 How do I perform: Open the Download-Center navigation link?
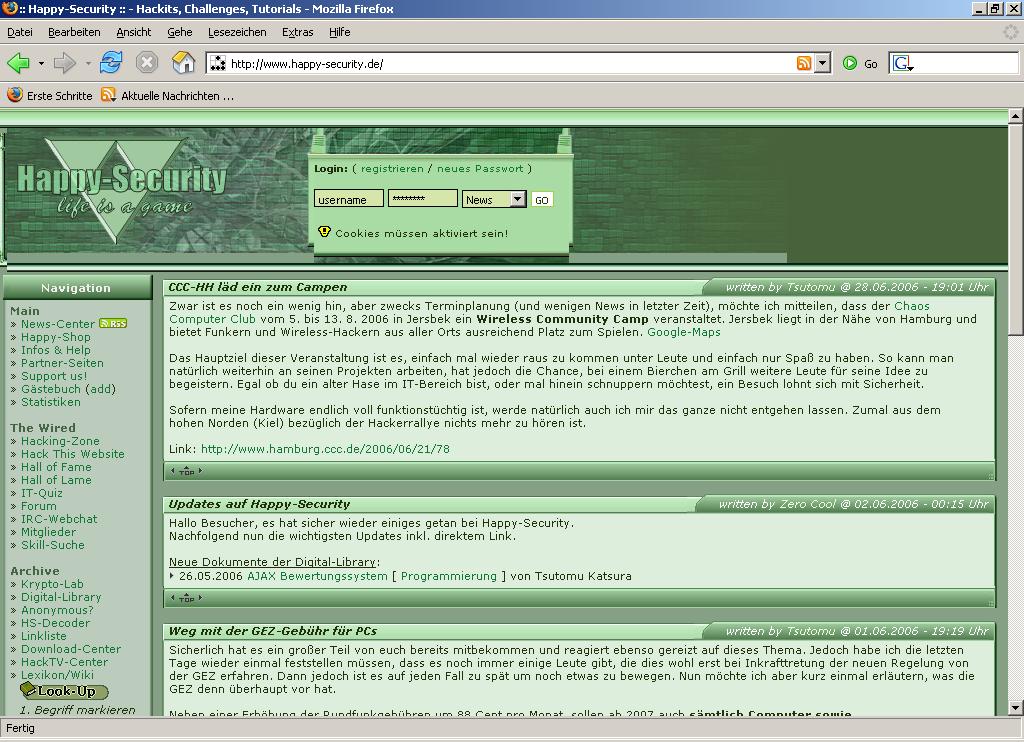click(71, 649)
